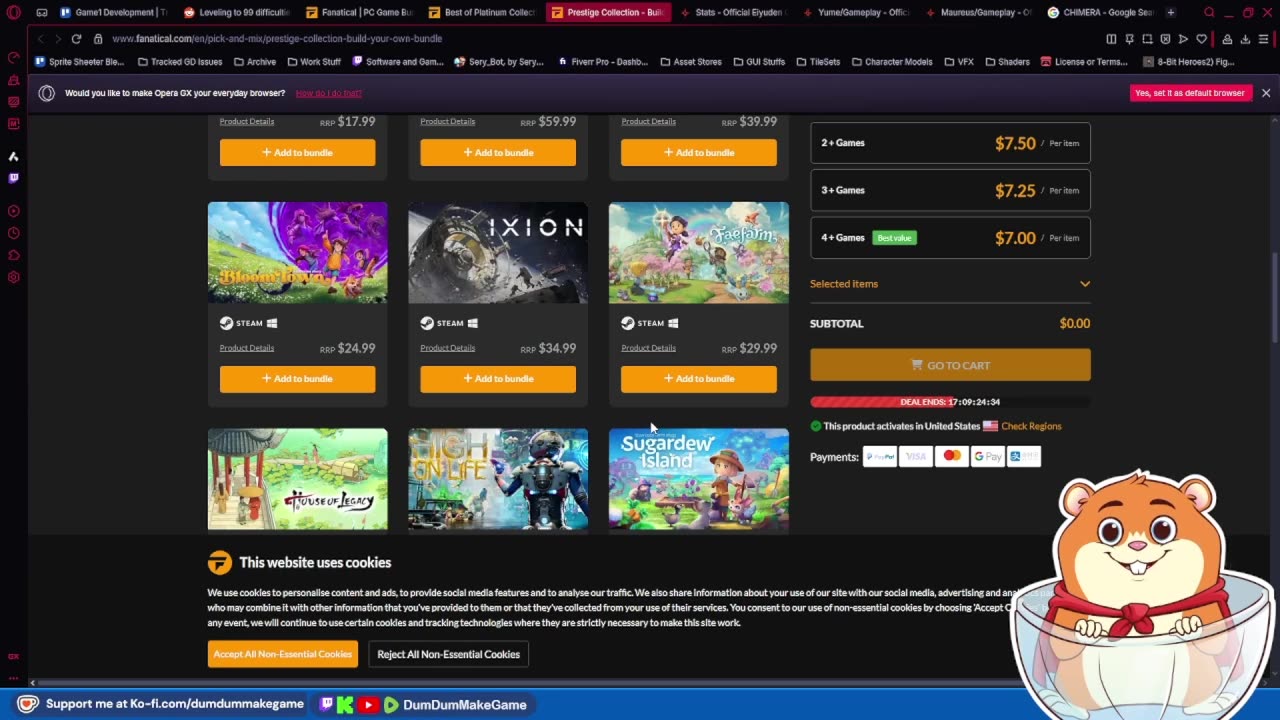Expand the Selected items section
Image resolution: width=1280 pixels, height=720 pixels.
pos(950,284)
